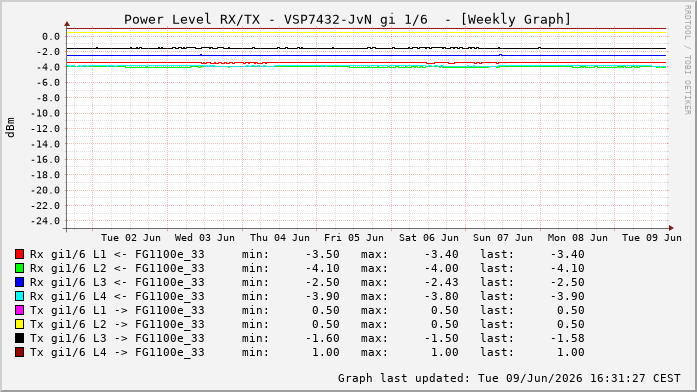
Task: Click the Rx L2 max value -4.00
Action: point(441,268)
